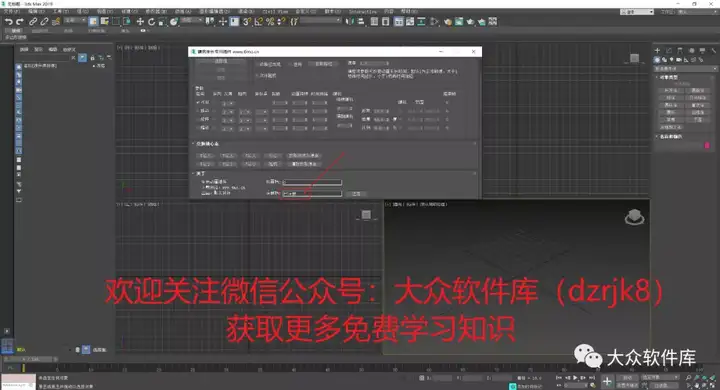Open the Interactive menu in the menu bar
Viewport: 720px width, 390px height.
pos(363,11)
